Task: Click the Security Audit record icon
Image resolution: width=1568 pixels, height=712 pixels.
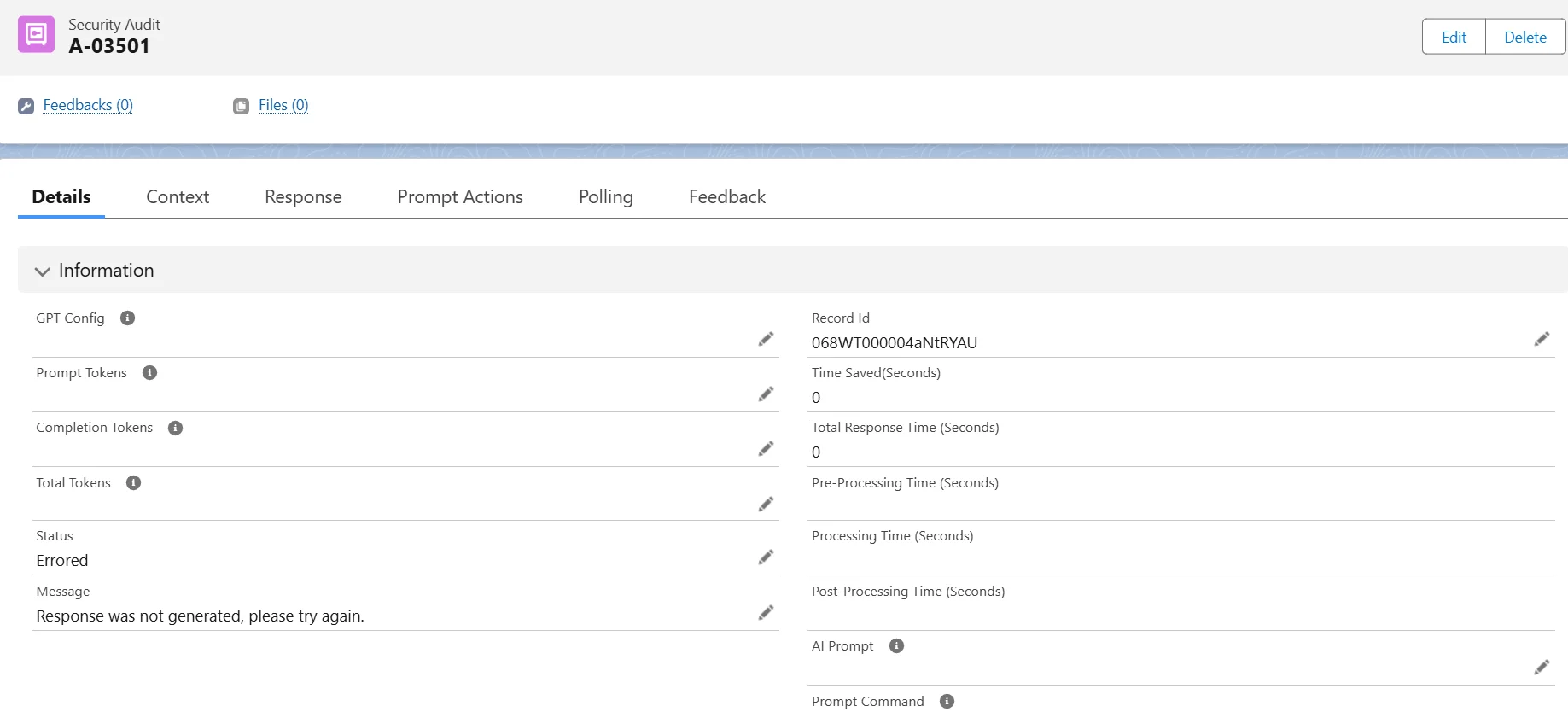Action: [x=36, y=35]
